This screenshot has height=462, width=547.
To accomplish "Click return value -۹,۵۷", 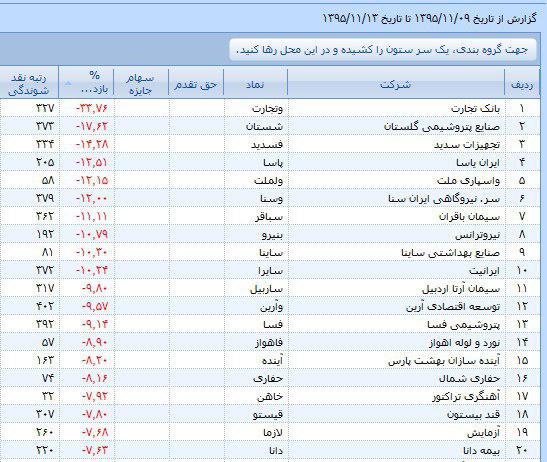I will tap(95, 307).
